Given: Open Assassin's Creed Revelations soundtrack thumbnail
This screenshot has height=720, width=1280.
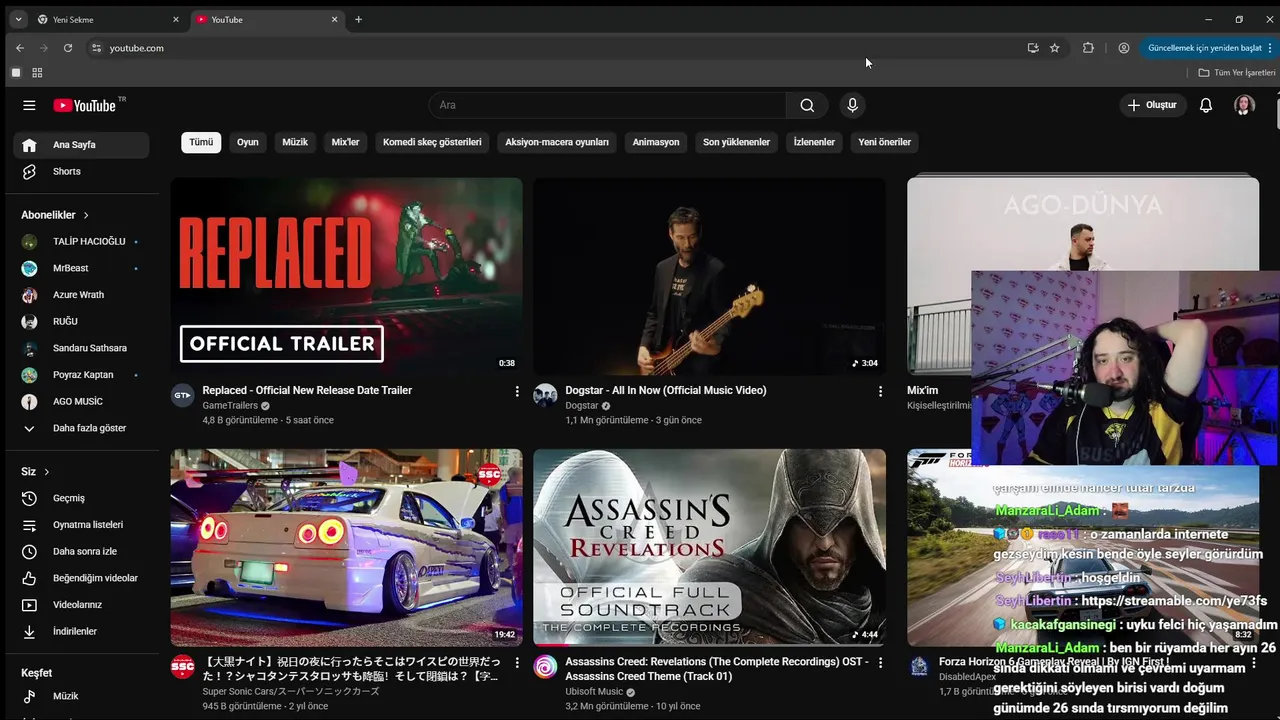Looking at the screenshot, I should tap(709, 547).
